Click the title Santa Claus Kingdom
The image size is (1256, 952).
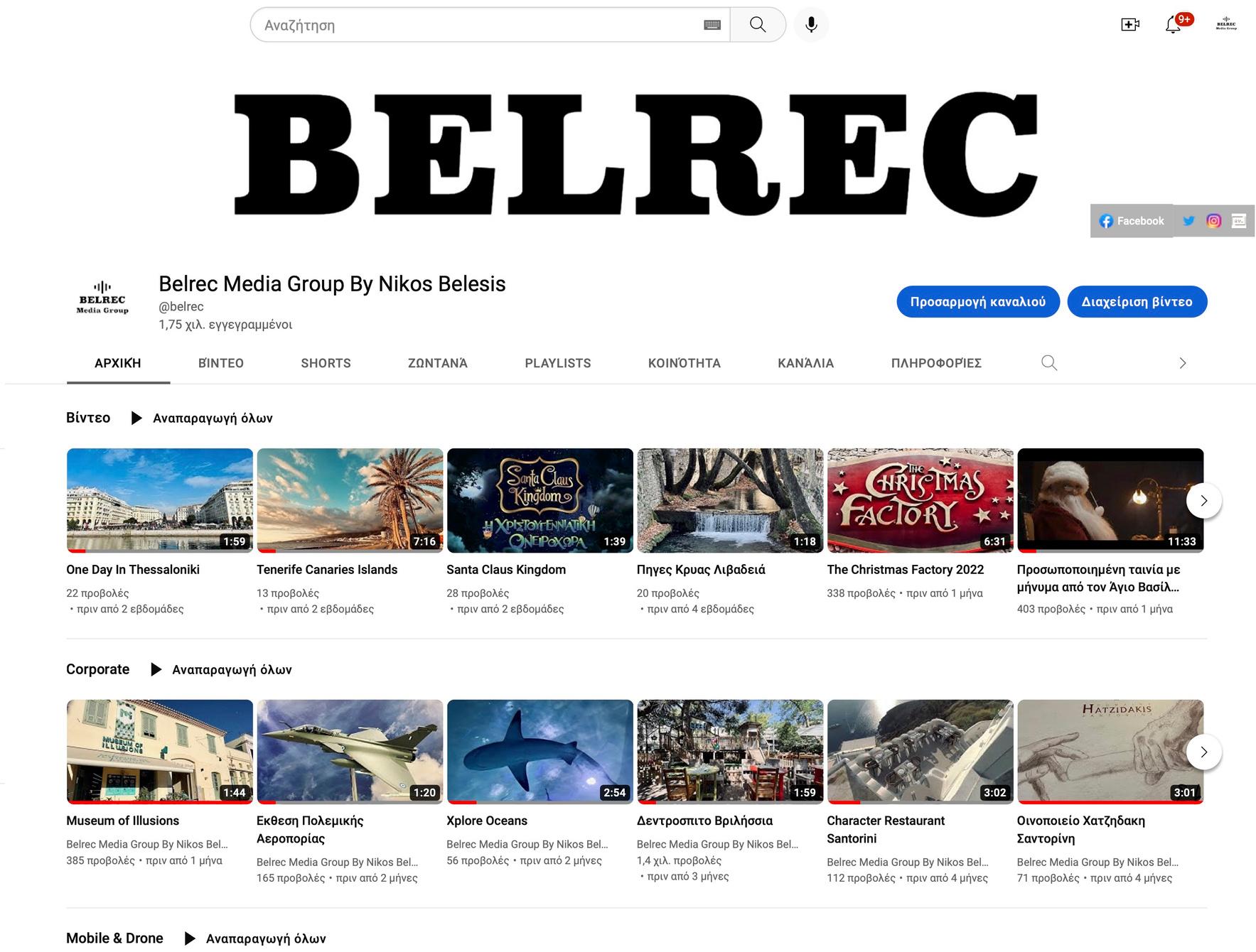coord(506,570)
